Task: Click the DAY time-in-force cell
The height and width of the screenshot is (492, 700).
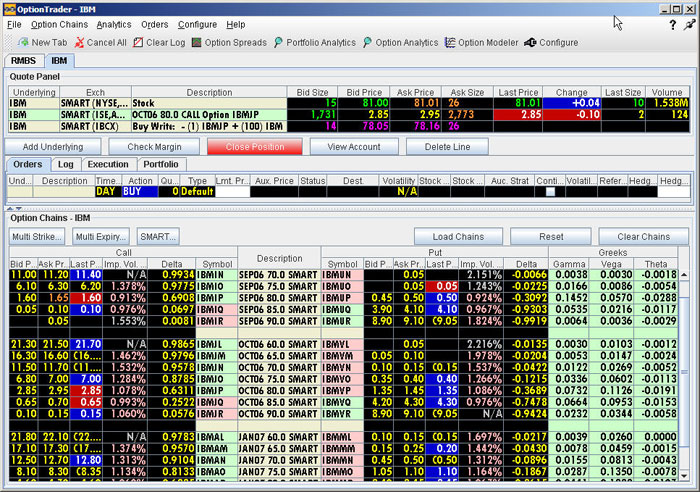Action: [108, 192]
